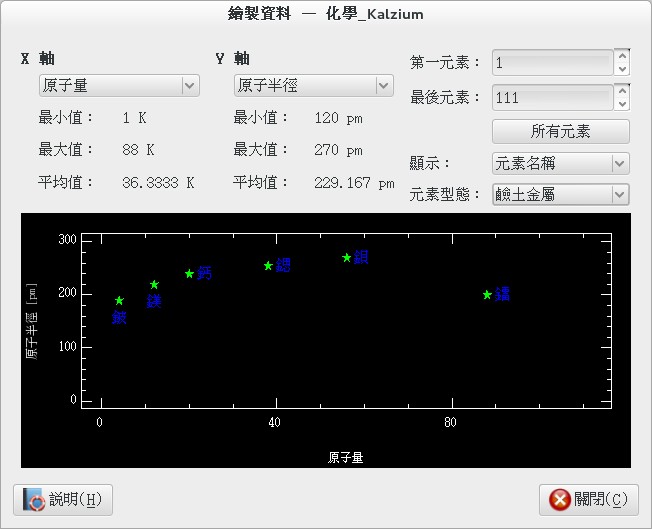Viewport: 652px width, 529px height.
Task: Click the 原子量 axis title below plot
Action: [345, 457]
